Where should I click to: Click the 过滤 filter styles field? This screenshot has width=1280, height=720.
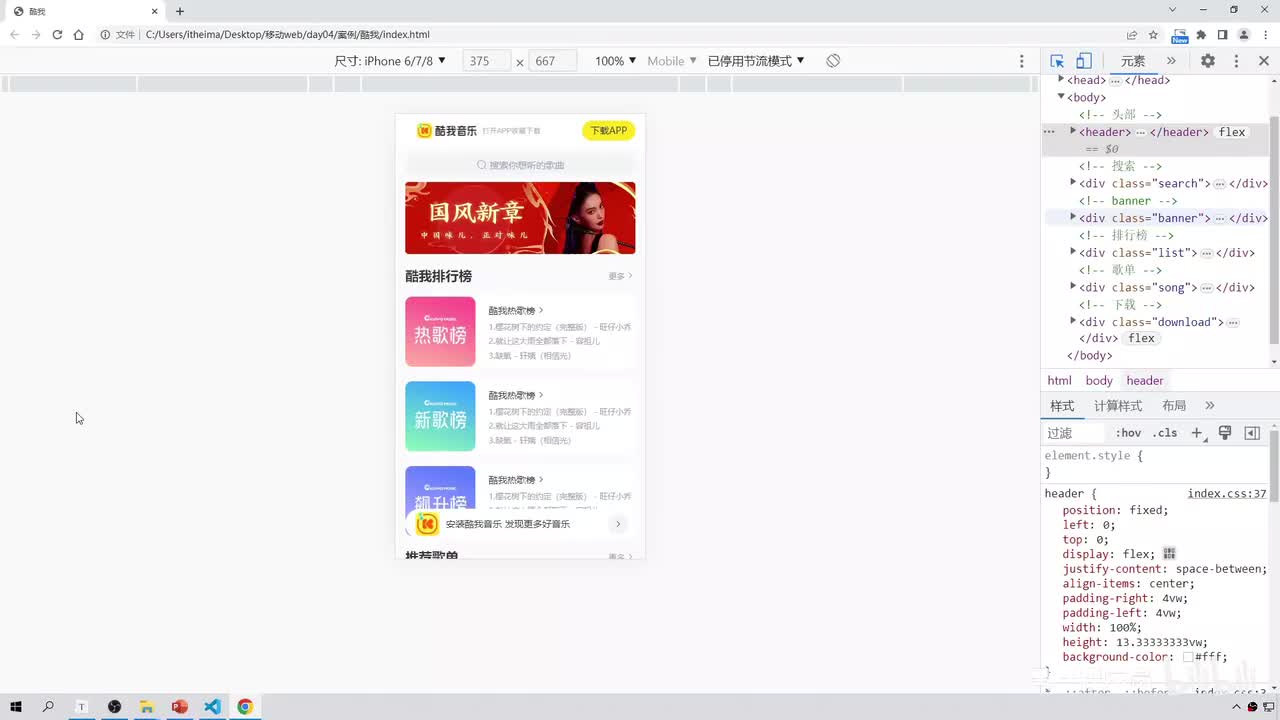(1074, 433)
